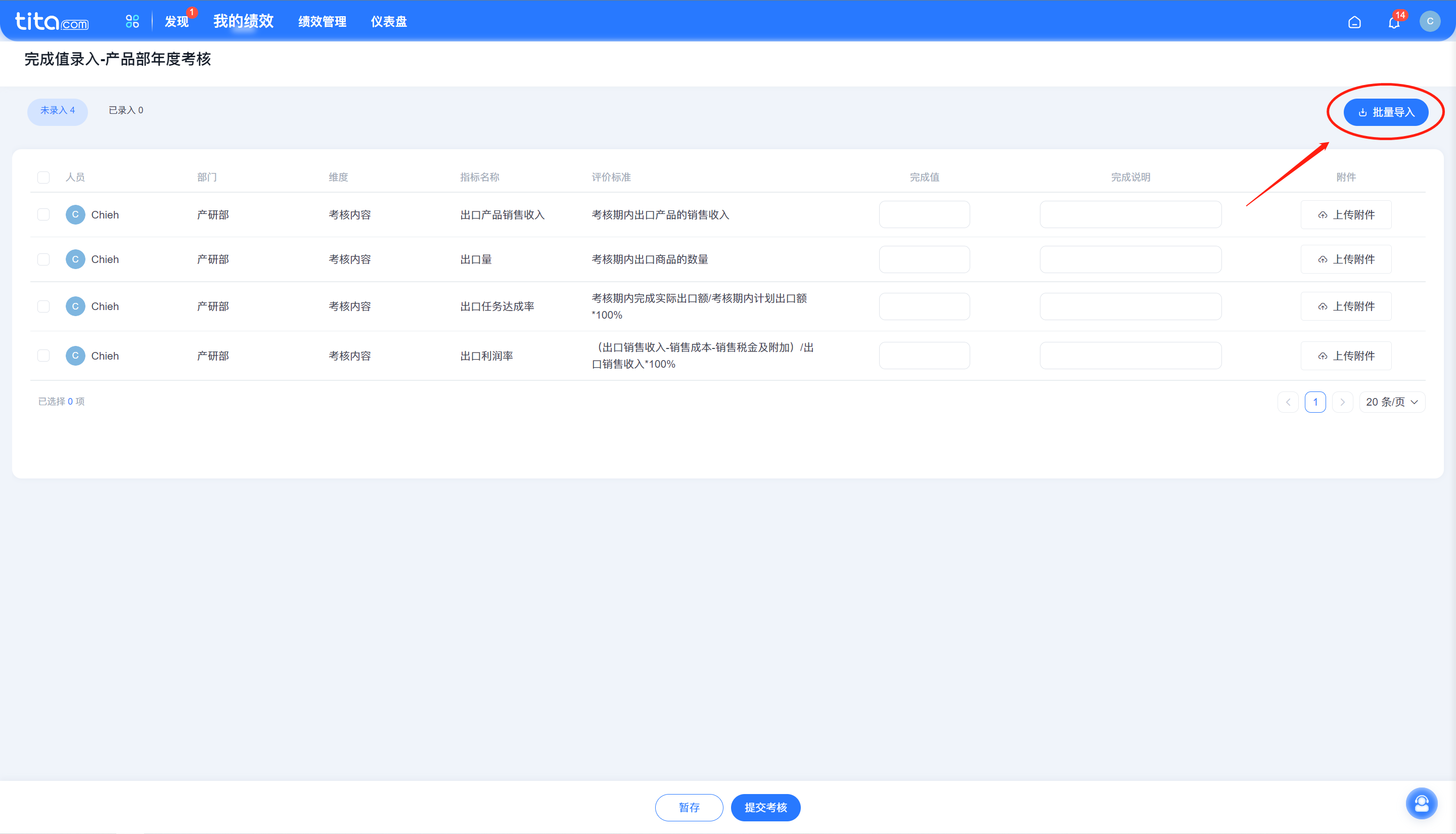Focus 完成值 field for 出口利润率
This screenshot has height=834, width=1456.
924,355
